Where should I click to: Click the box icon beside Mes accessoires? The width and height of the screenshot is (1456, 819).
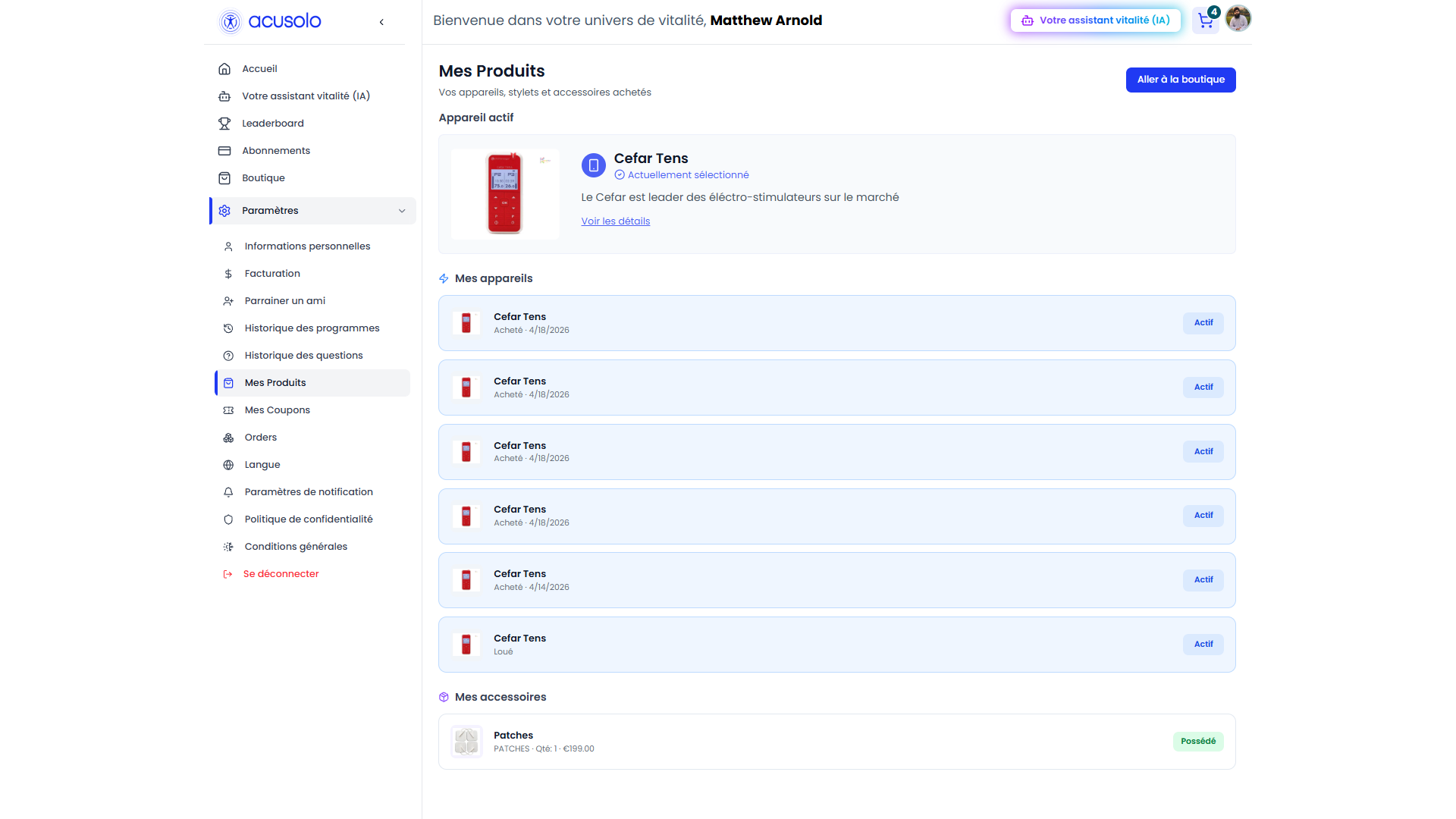tap(444, 697)
